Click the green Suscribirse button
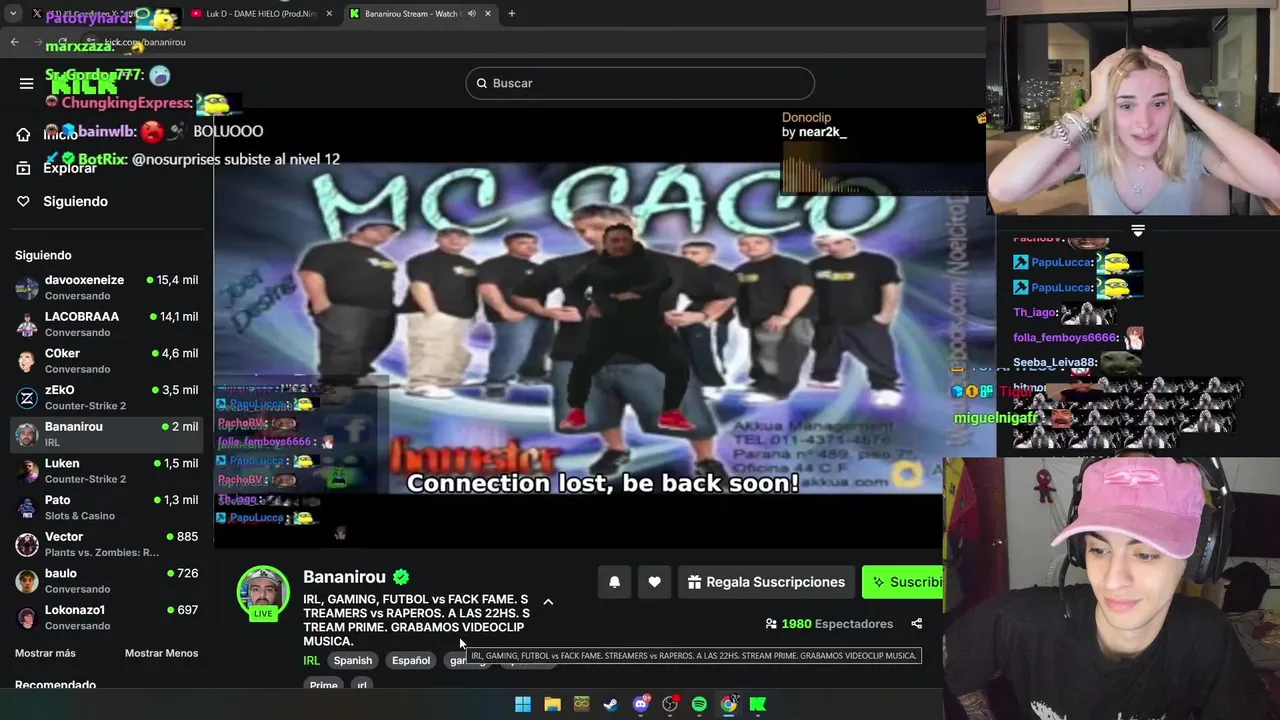The image size is (1280, 720). [904, 582]
